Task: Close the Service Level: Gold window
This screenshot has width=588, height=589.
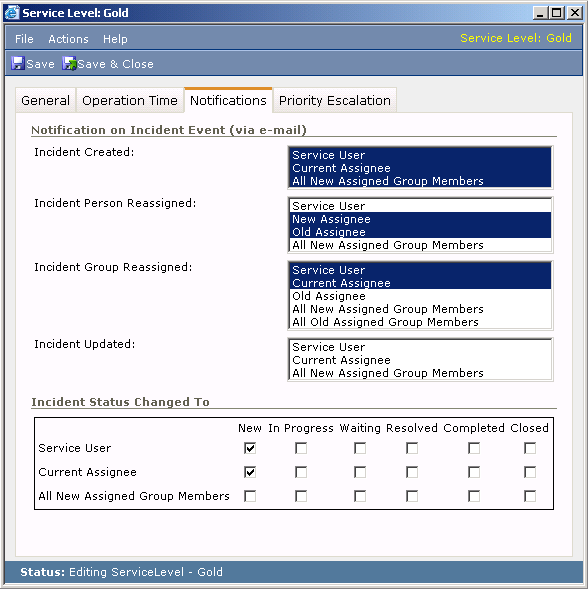Action: [x=575, y=13]
